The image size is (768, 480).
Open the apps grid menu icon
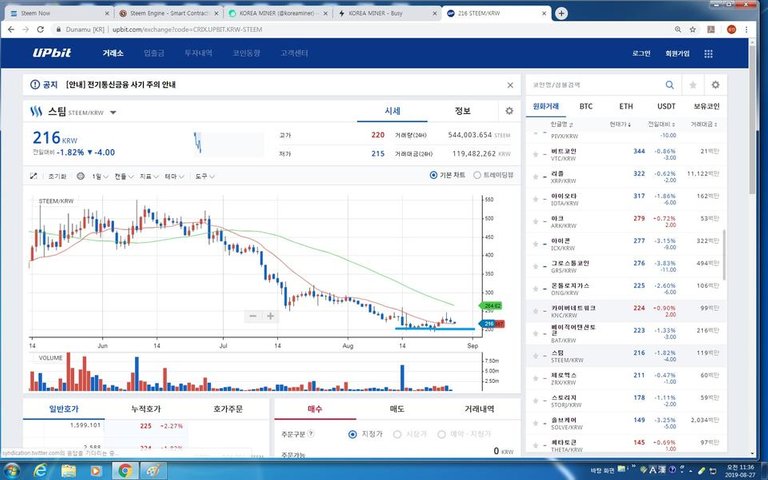coord(708,53)
